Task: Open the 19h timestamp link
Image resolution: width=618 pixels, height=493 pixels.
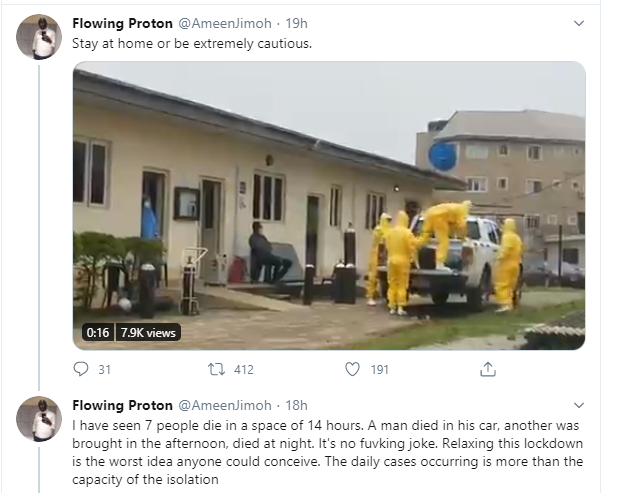Action: 296,23
